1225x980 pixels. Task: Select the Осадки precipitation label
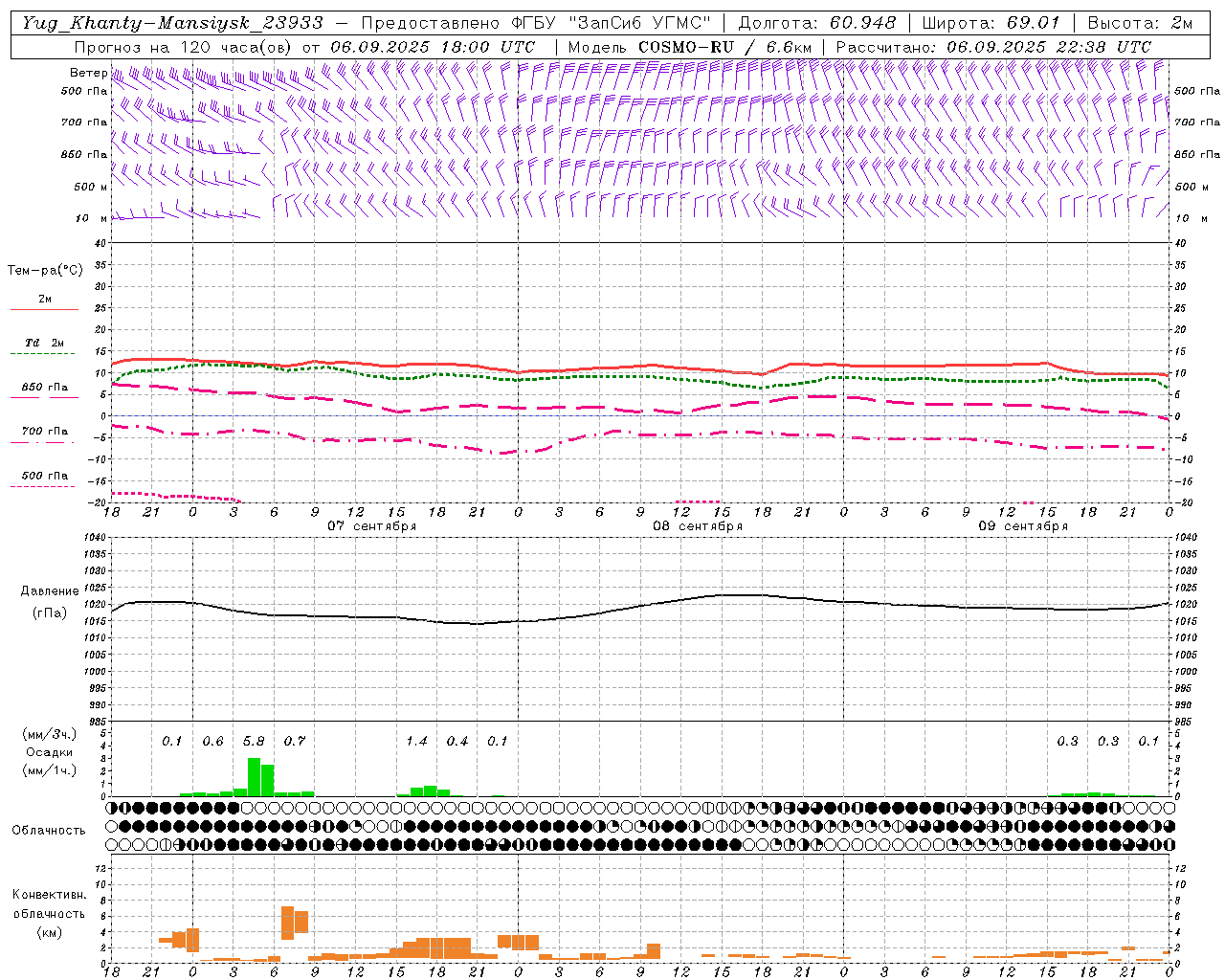click(49, 752)
